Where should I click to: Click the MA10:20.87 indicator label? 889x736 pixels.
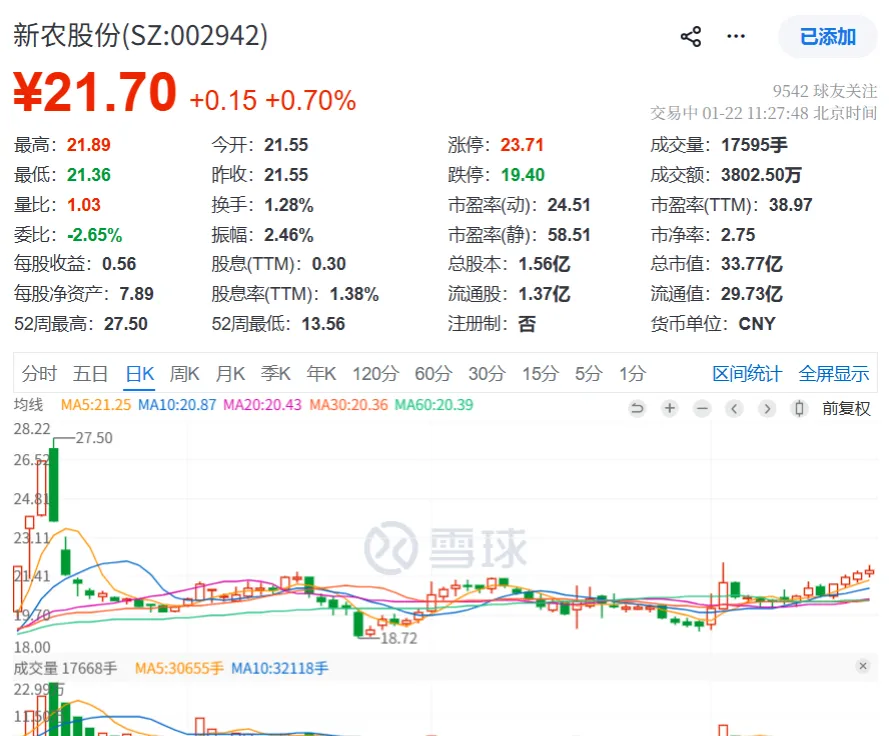coord(177,405)
